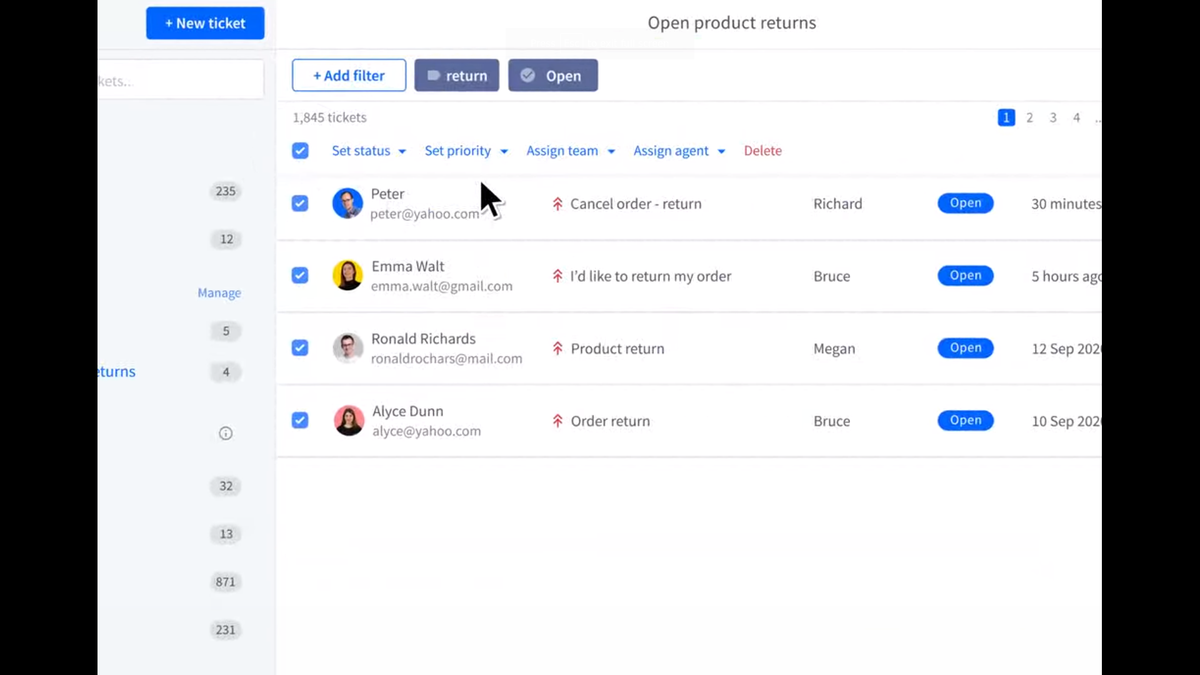Click the tag icon on the return filter chip
The image size is (1200, 675).
tap(434, 74)
